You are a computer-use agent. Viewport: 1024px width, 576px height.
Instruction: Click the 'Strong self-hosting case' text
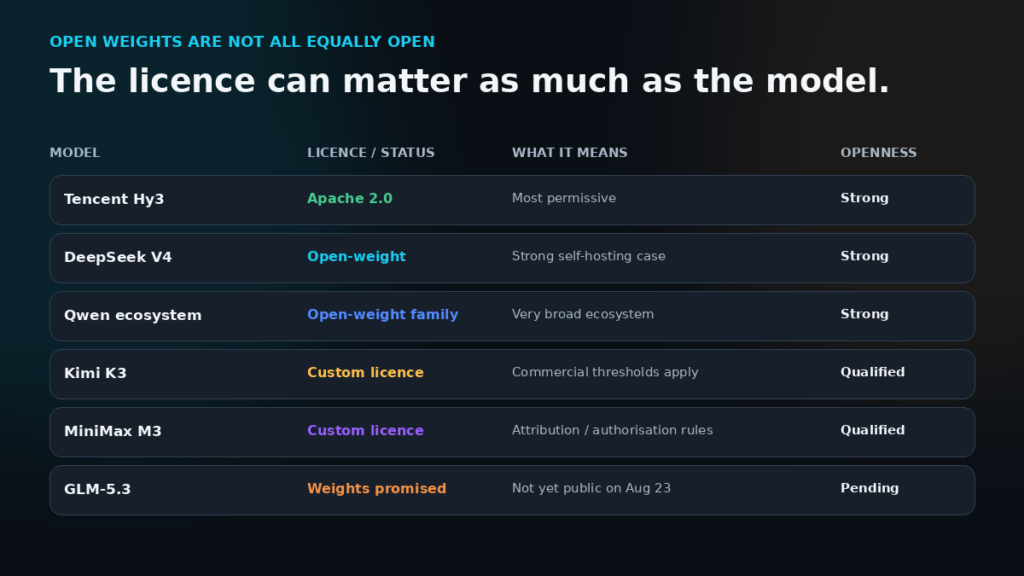[x=589, y=256]
